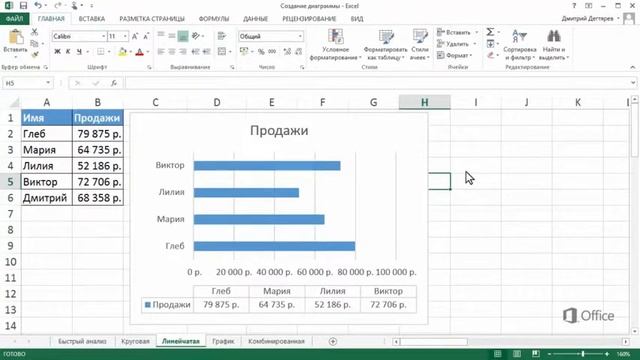This screenshot has height=360, width=640.
Task: Click the Excel Help question mark icon
Action: click(x=574, y=6)
